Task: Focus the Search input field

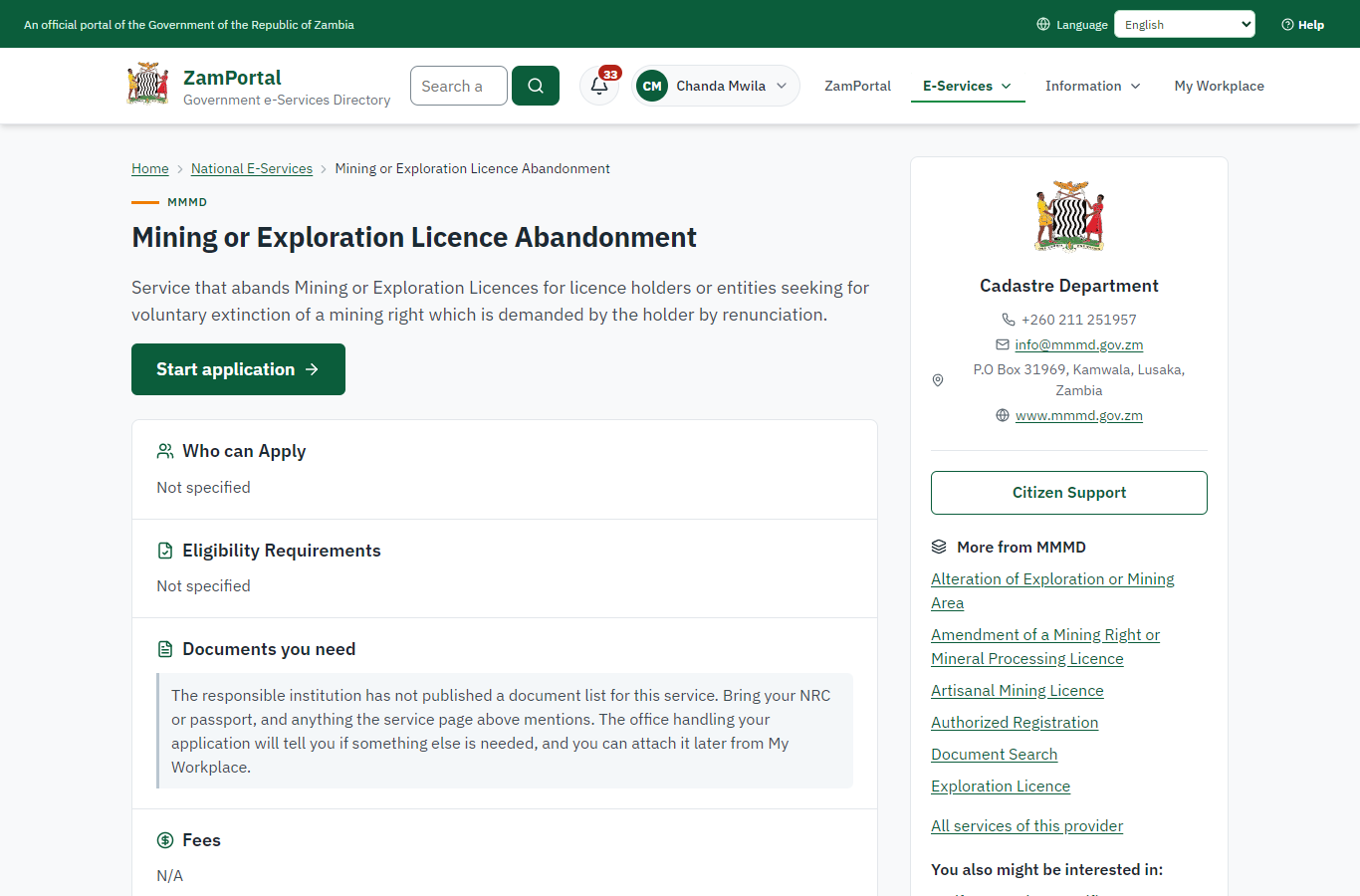Action: 459,86
